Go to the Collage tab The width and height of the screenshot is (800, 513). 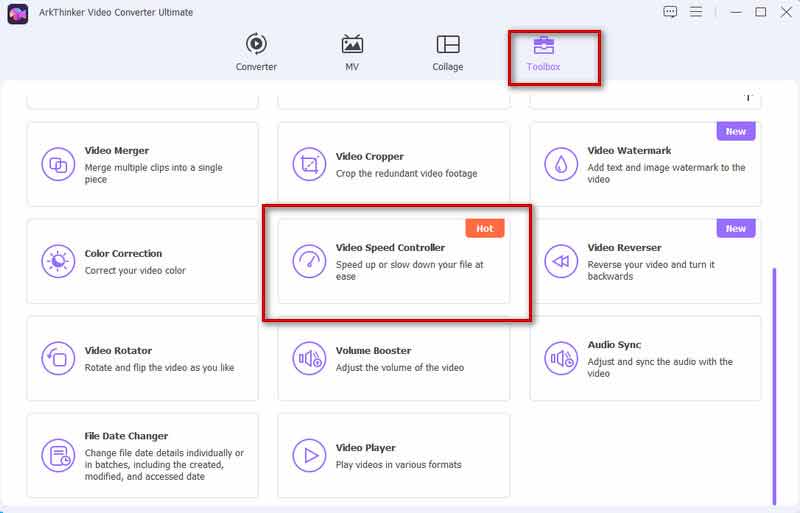tap(448, 53)
